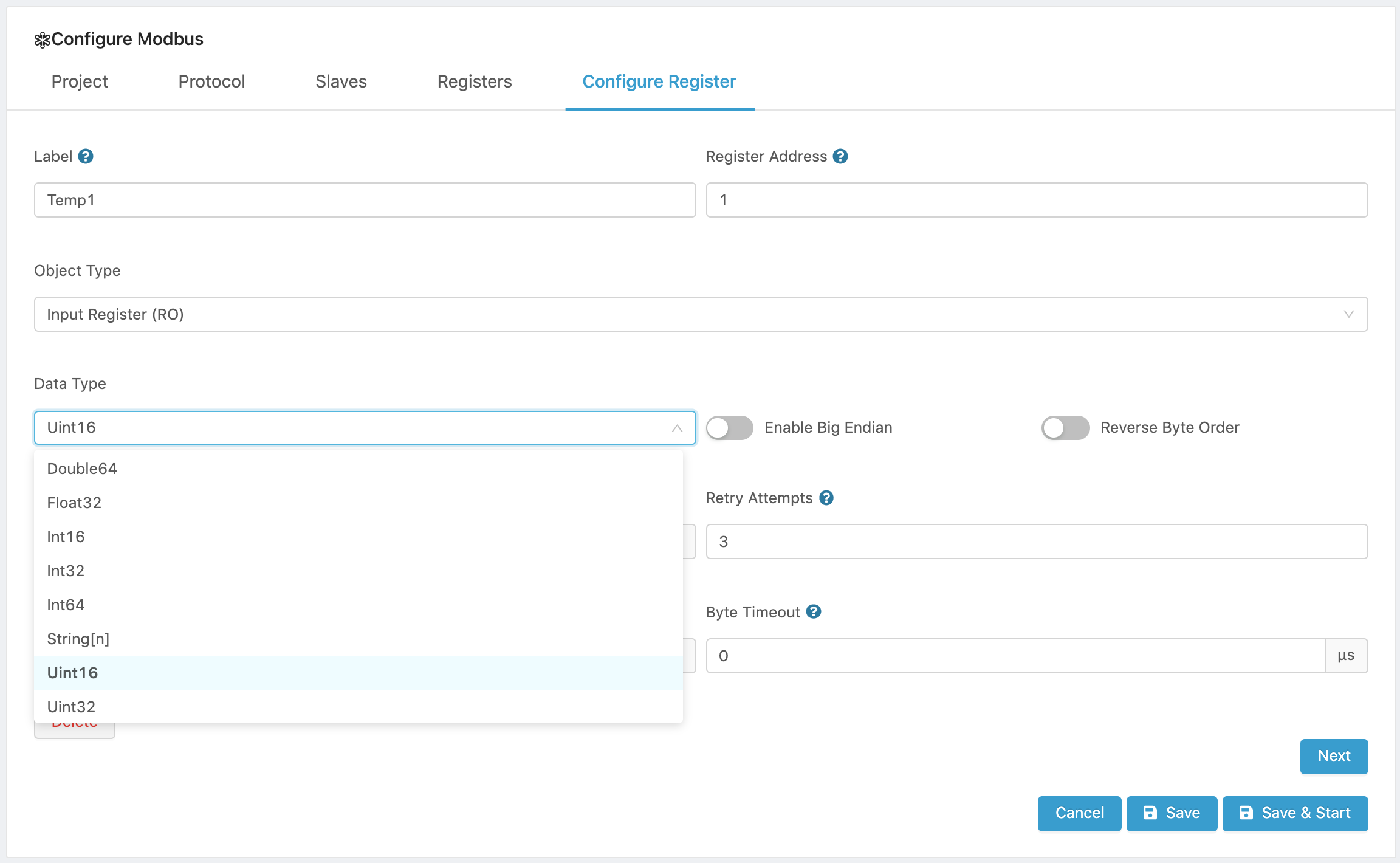Image resolution: width=1400 pixels, height=863 pixels.
Task: Switch to the Protocol tab
Action: click(210, 82)
